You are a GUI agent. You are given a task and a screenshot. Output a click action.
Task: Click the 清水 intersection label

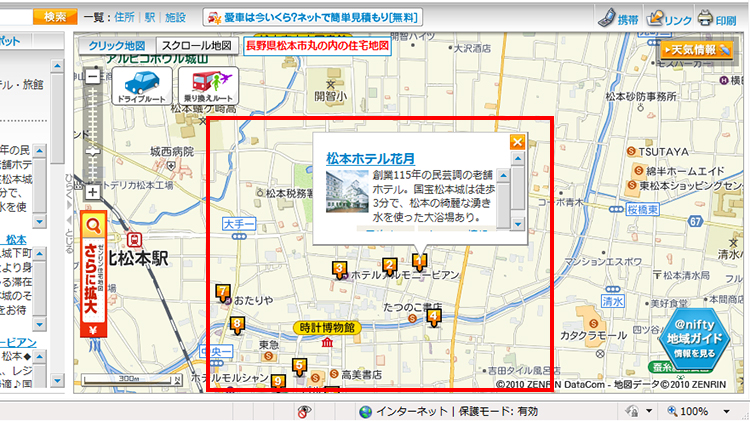click(612, 301)
